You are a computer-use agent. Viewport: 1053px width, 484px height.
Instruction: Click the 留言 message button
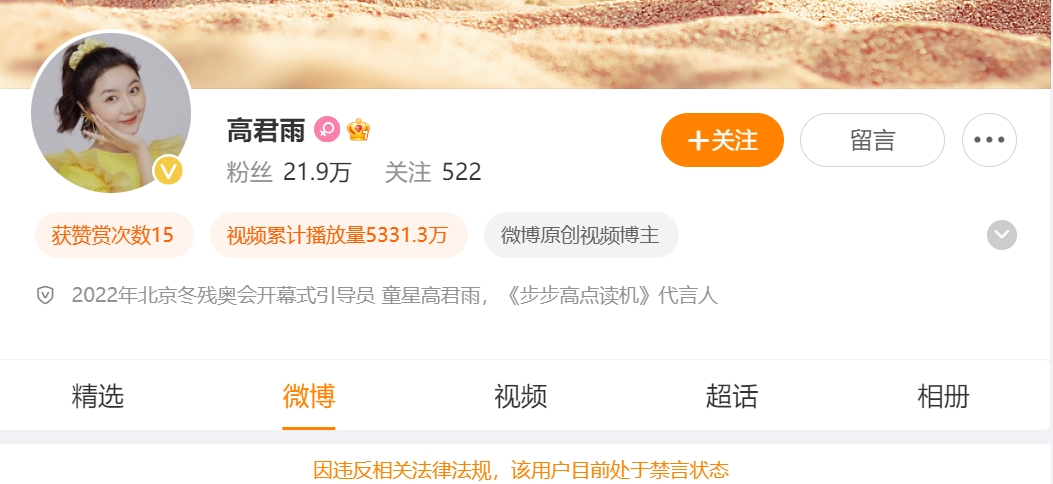point(872,140)
